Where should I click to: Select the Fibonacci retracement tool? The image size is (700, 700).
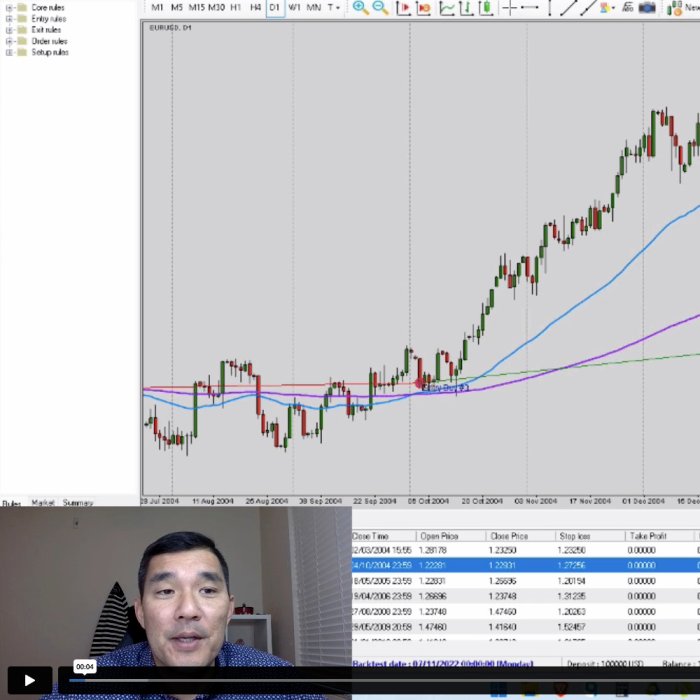coord(628,7)
